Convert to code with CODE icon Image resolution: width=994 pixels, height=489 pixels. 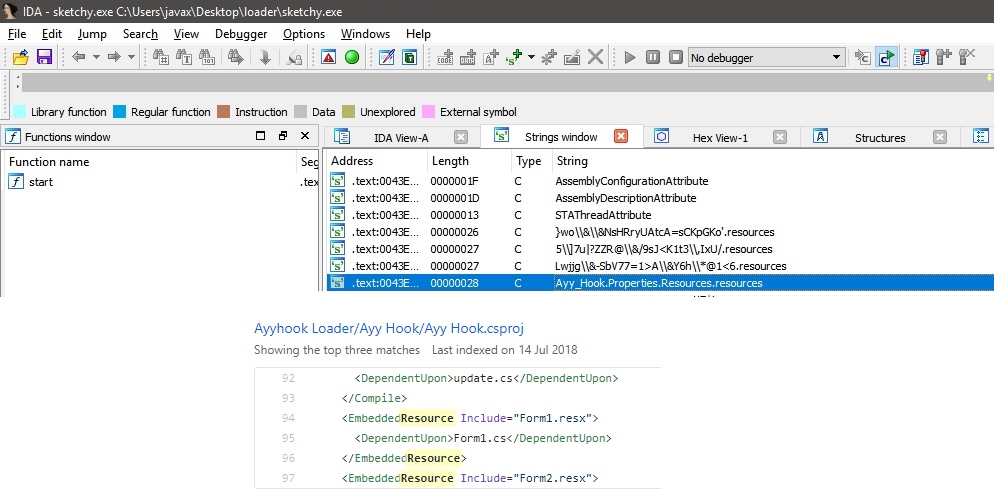click(445, 58)
